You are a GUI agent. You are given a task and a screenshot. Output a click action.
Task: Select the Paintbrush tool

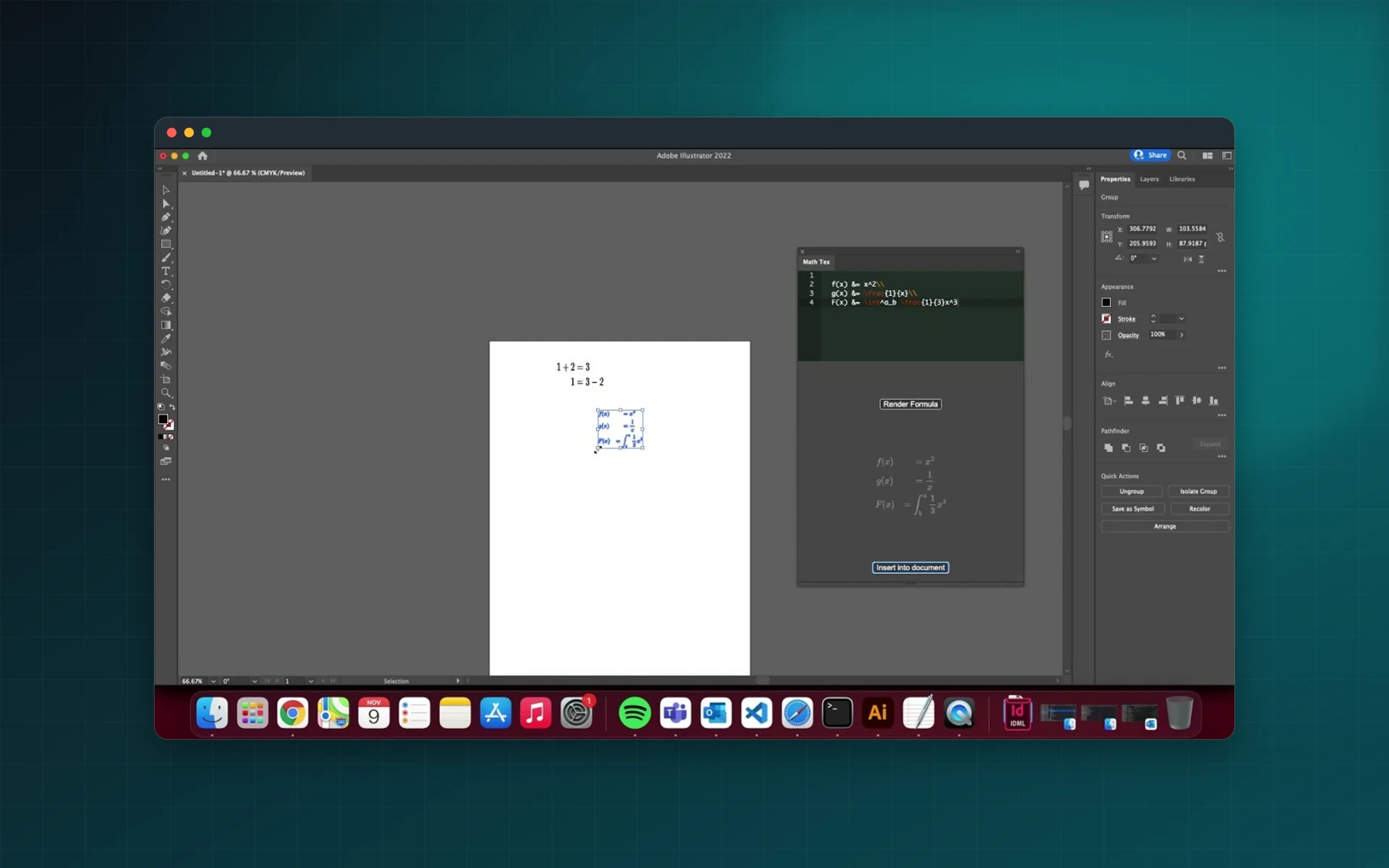(x=166, y=258)
